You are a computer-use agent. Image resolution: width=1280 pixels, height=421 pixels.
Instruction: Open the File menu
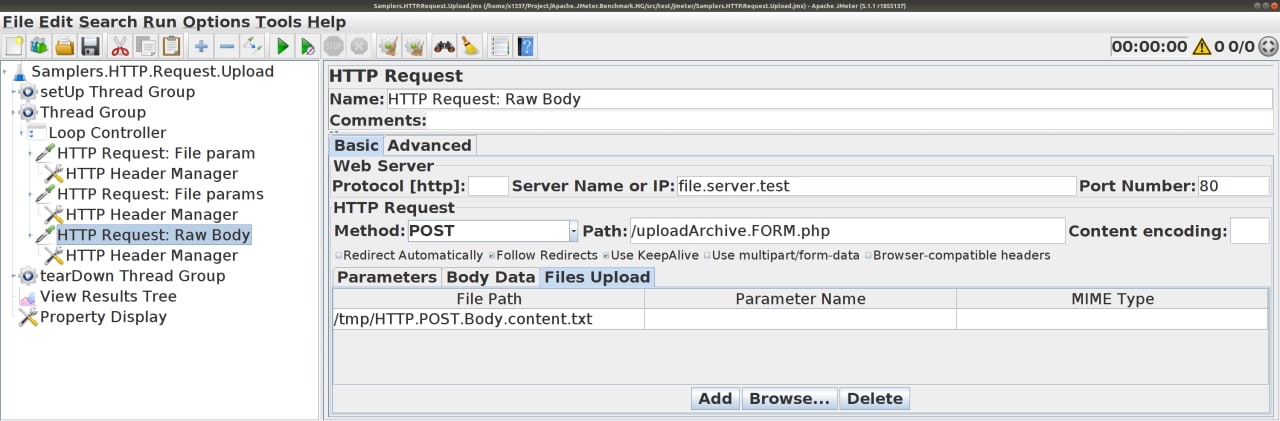(18, 22)
